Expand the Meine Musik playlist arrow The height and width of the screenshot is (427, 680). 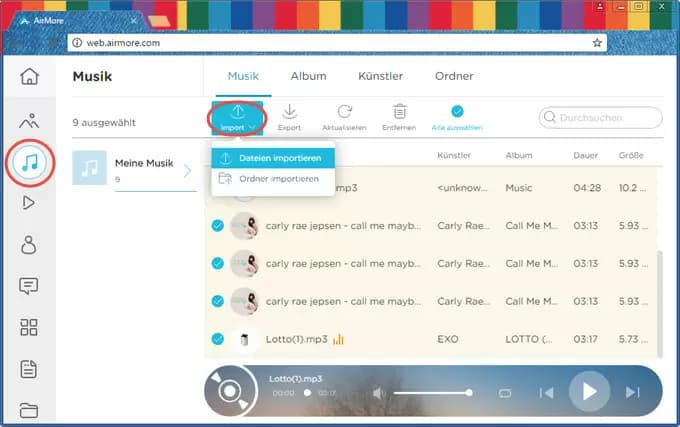(x=187, y=171)
